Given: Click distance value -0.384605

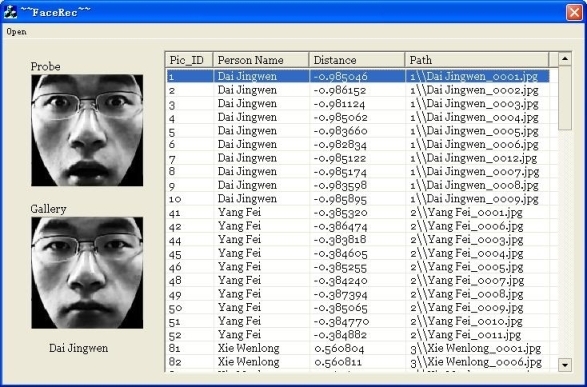Looking at the screenshot, I should click(x=341, y=253).
